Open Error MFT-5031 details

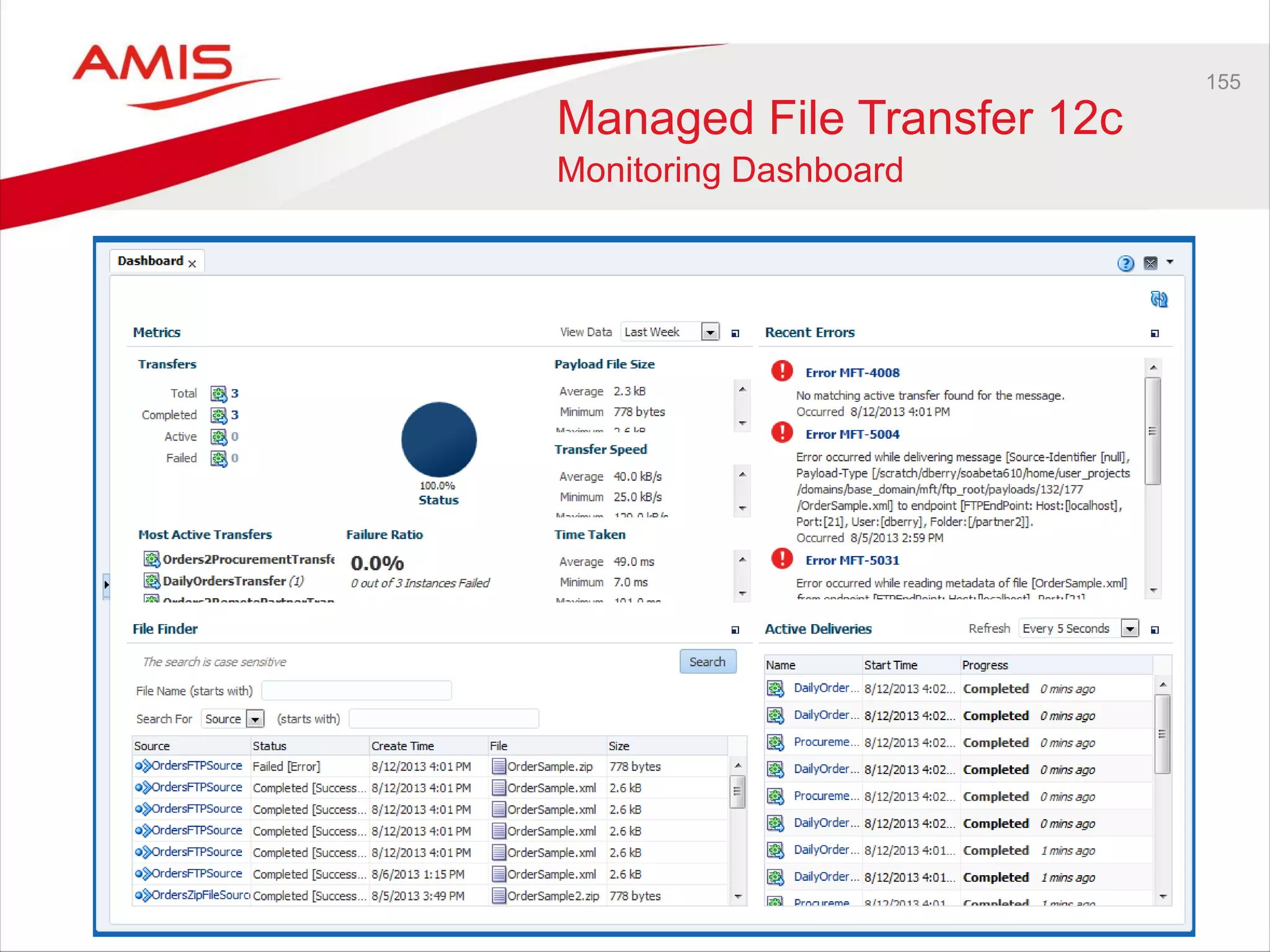[853, 560]
